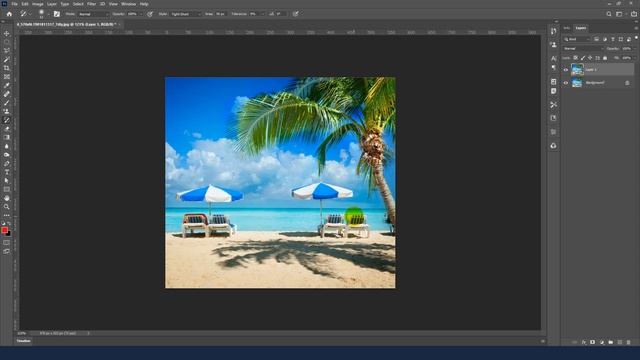Open the Layer menu
This screenshot has height=360, width=640.
[x=52, y=4]
